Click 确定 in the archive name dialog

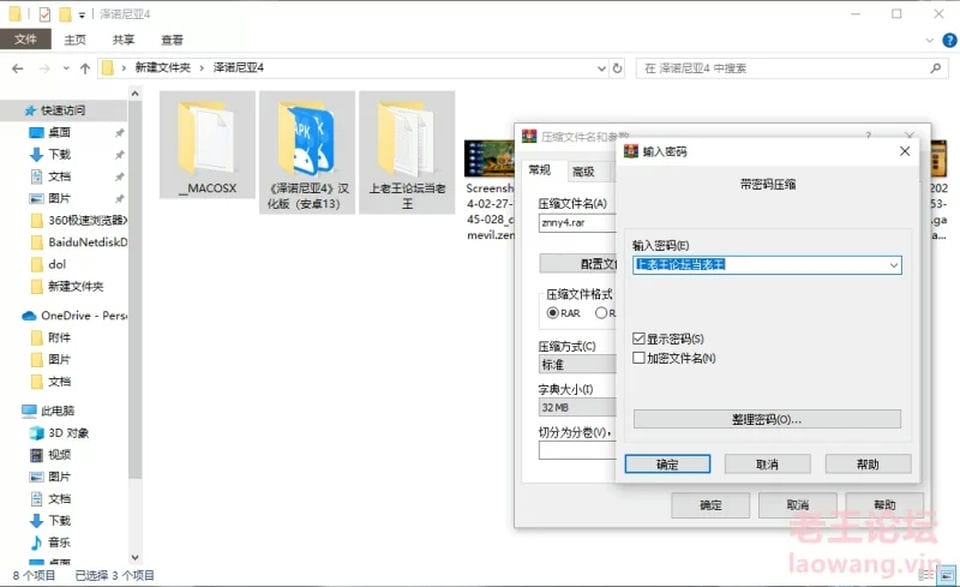tap(710, 505)
